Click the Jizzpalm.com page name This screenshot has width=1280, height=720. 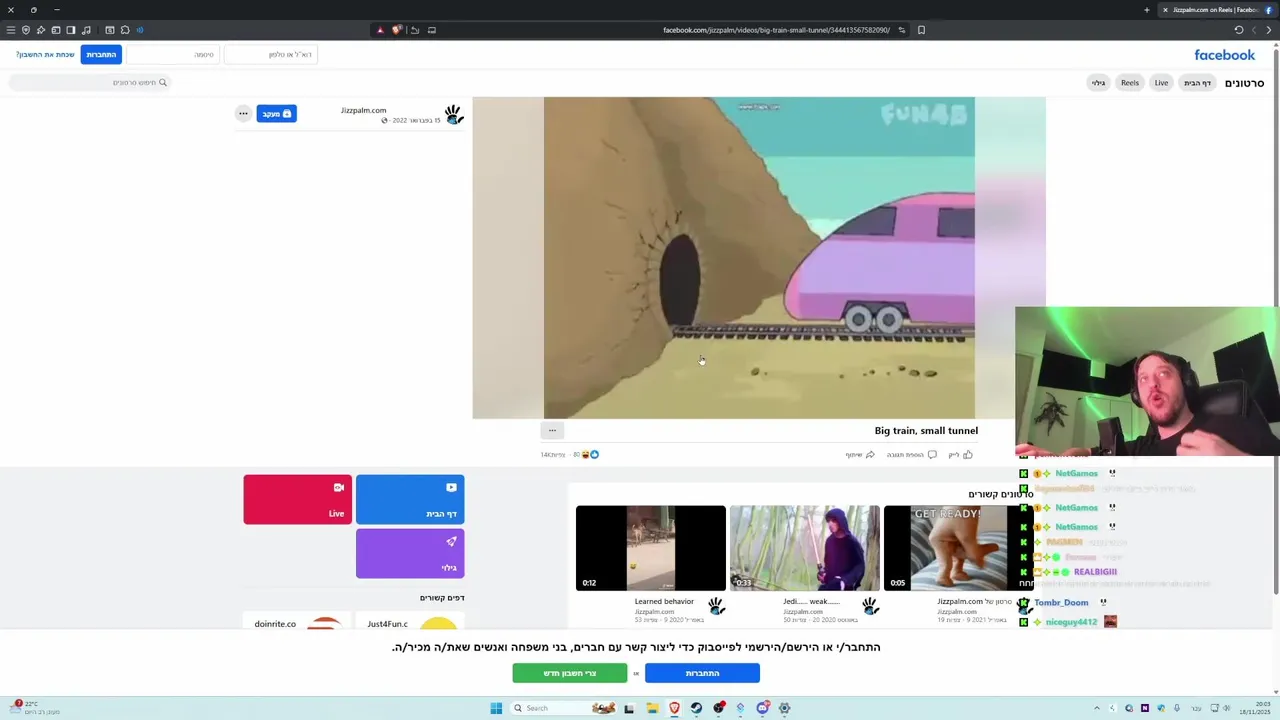pos(363,110)
